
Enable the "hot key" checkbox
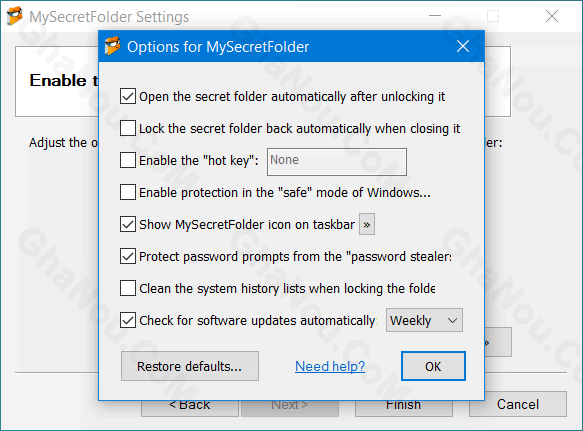click(128, 160)
